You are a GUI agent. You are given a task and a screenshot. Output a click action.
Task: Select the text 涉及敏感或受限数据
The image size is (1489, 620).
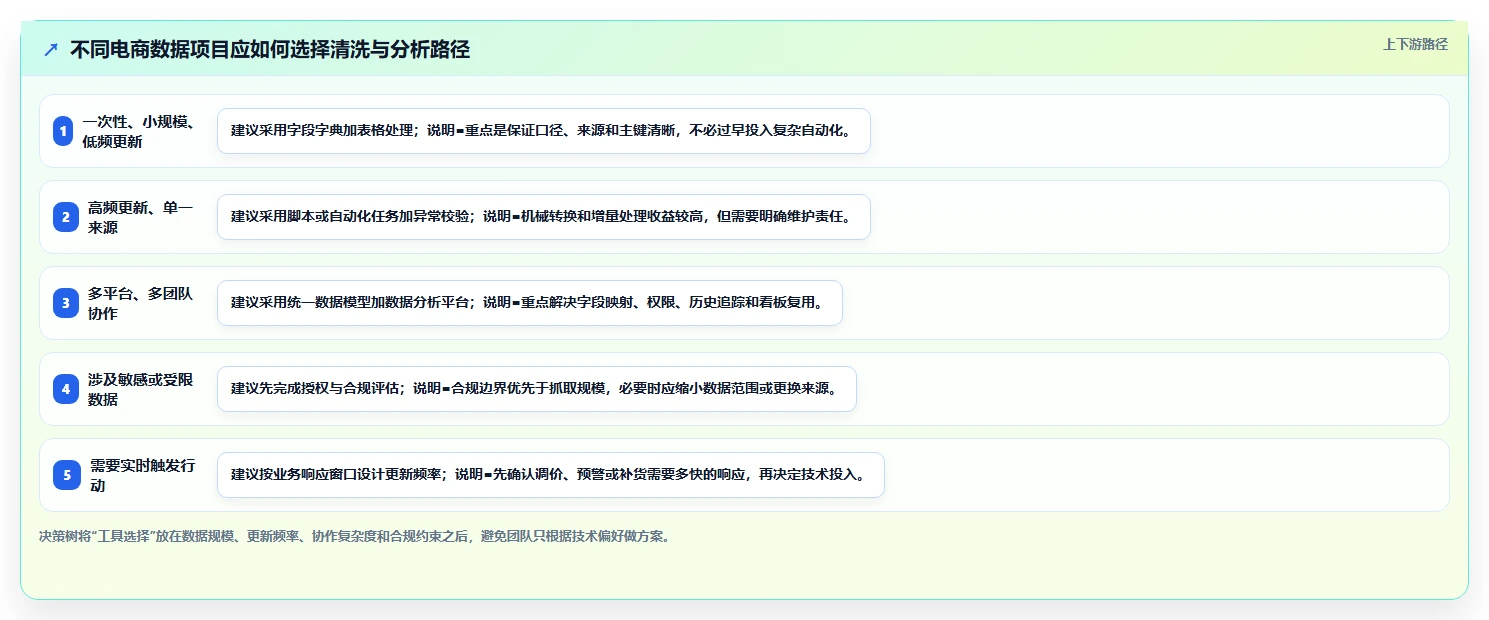click(x=141, y=389)
